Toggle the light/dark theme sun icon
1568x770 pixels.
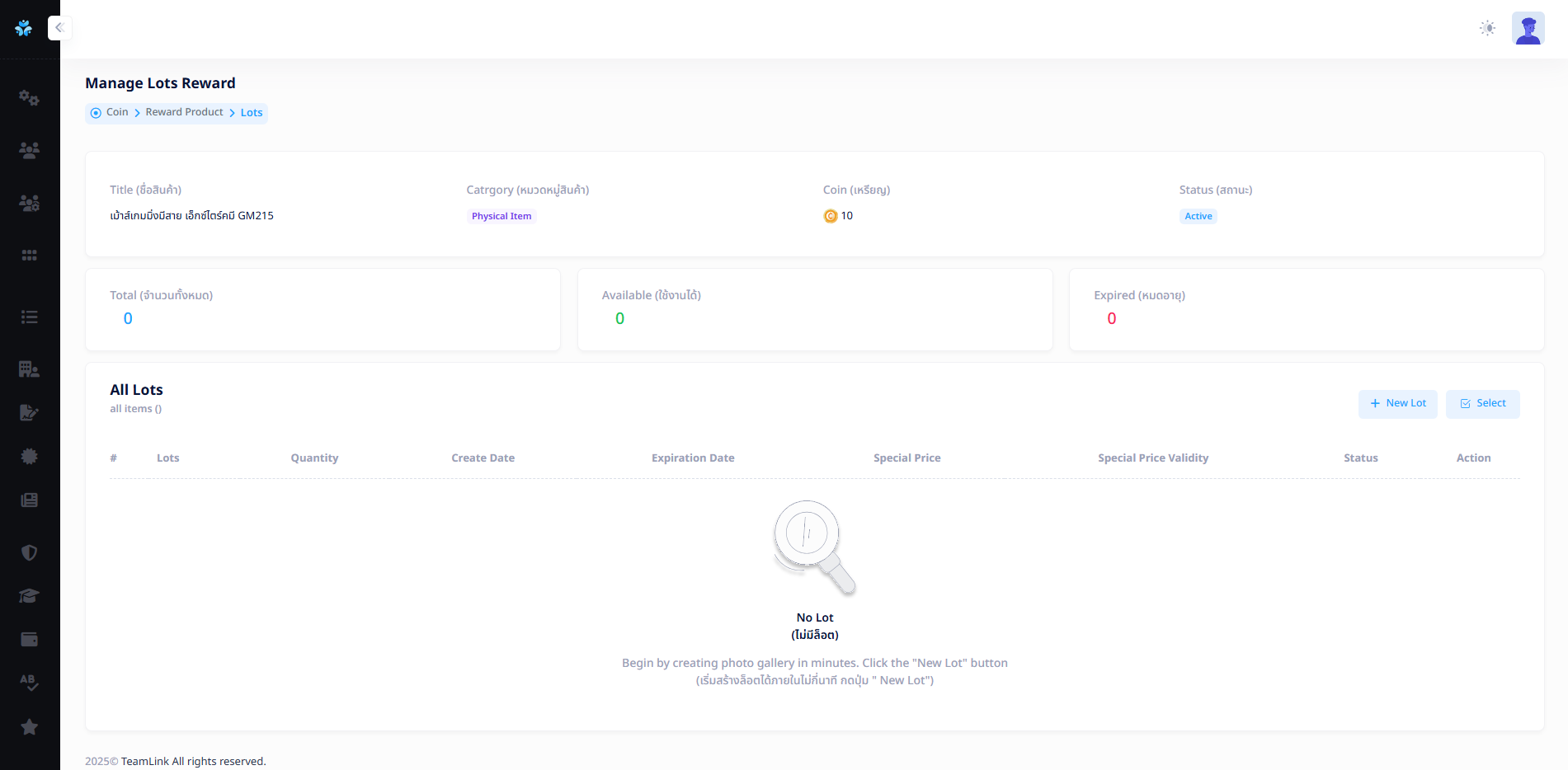click(1487, 28)
